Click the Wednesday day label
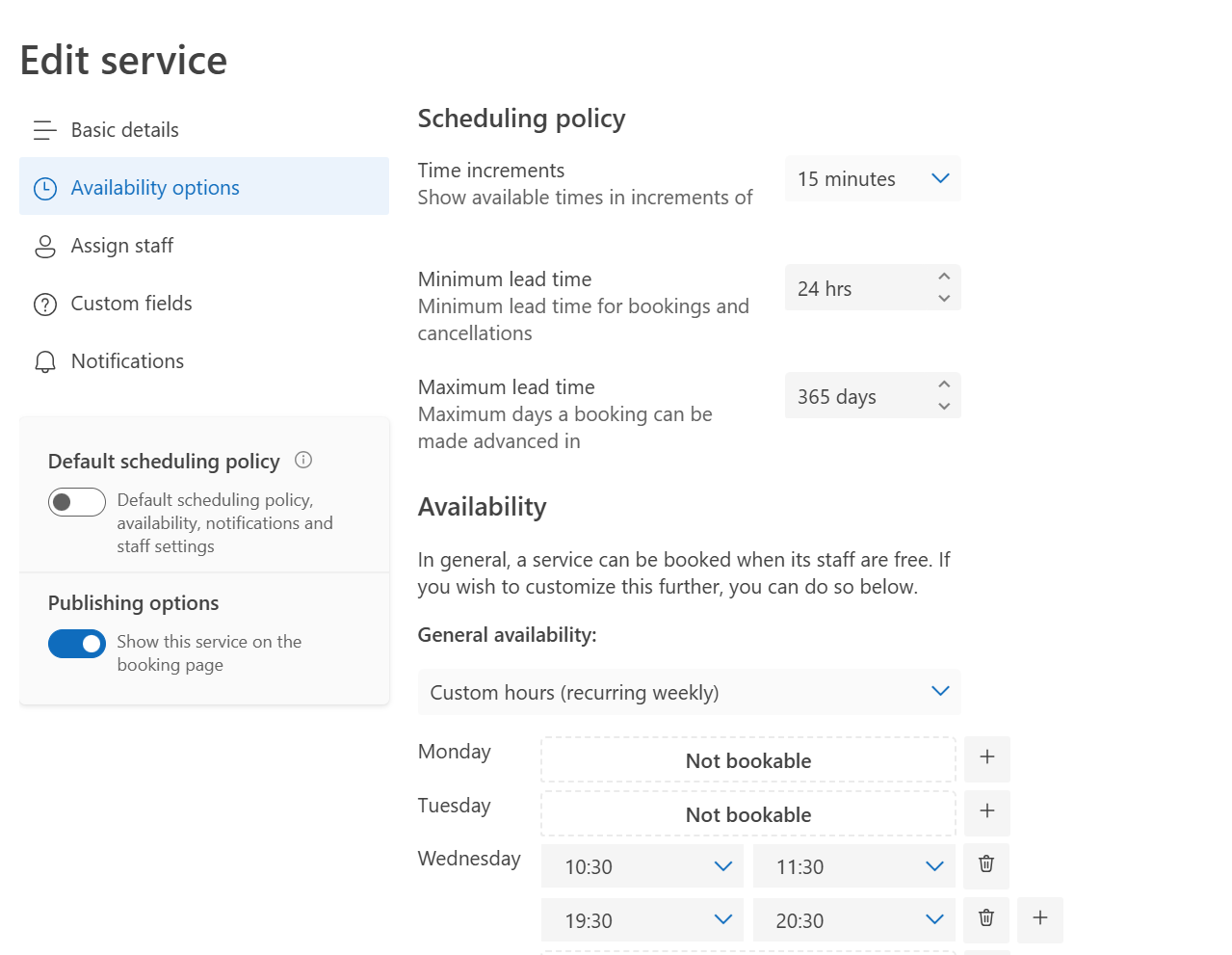 (469, 859)
